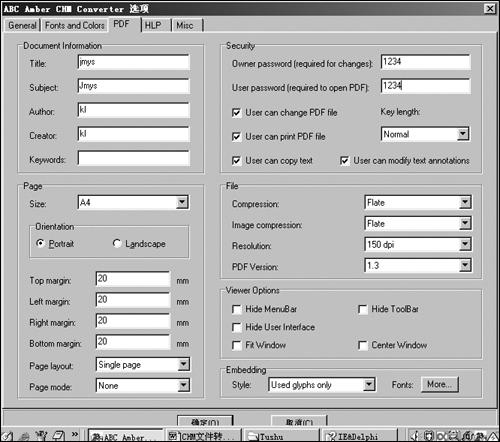Click the Left margin field
500x442 pixels.
pos(133,300)
